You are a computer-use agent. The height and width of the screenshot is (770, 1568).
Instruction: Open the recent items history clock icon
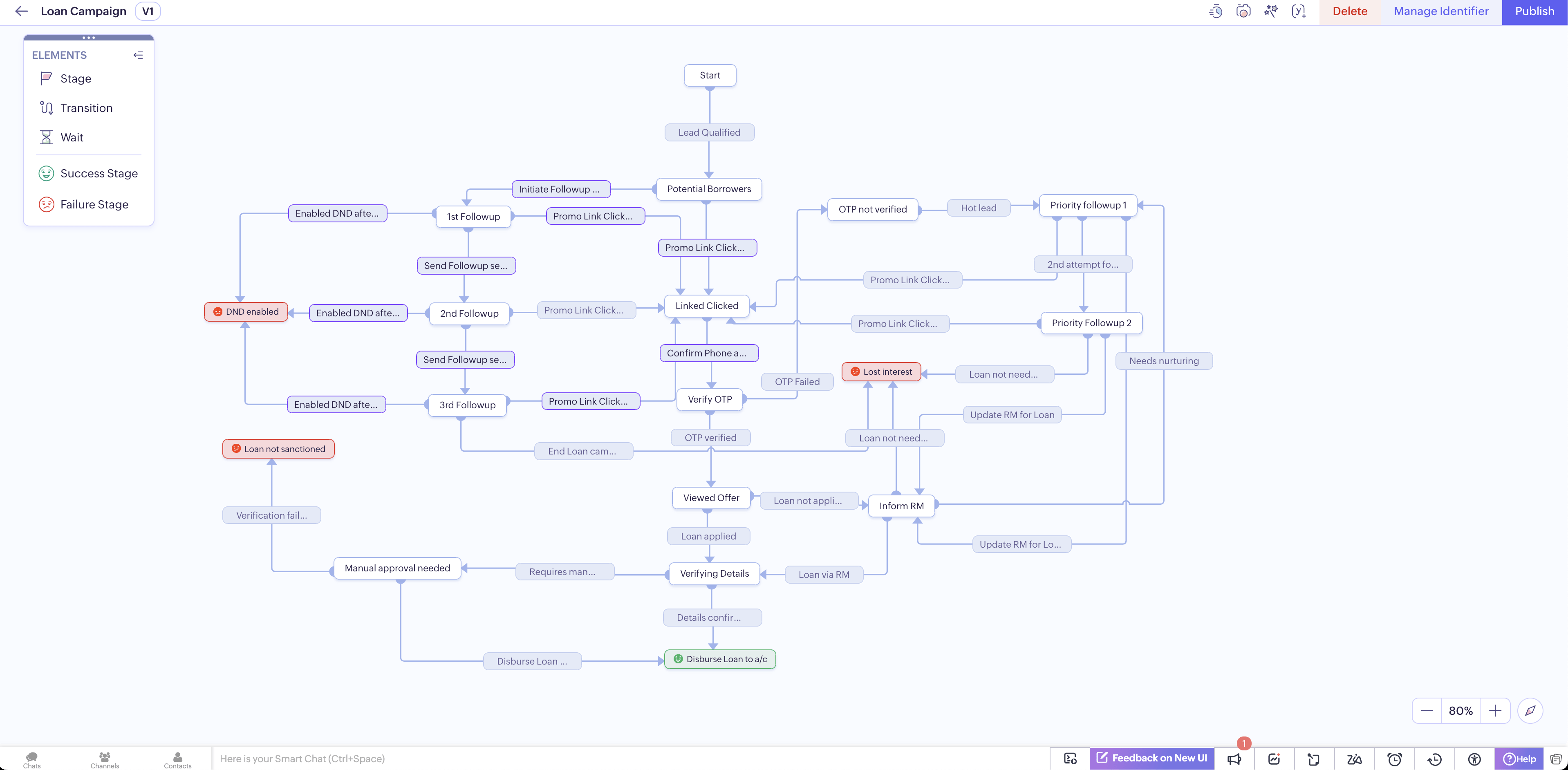pyautogui.click(x=1435, y=759)
